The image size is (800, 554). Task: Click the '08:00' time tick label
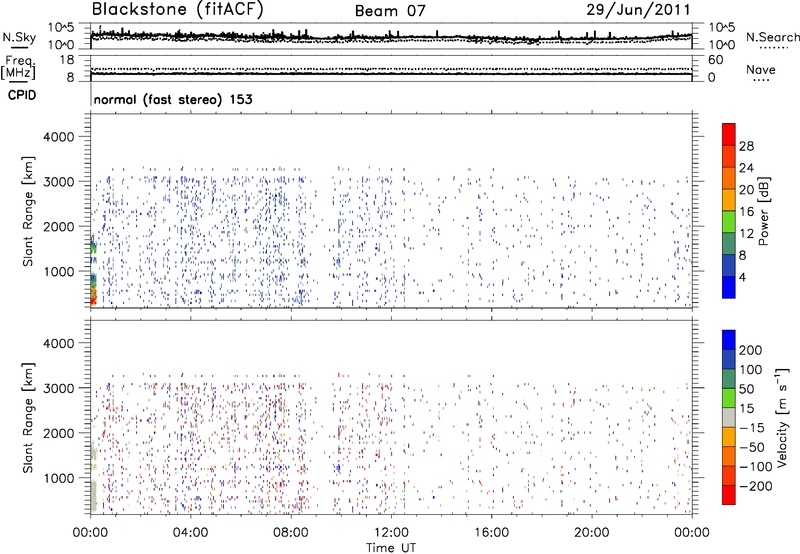(291, 533)
